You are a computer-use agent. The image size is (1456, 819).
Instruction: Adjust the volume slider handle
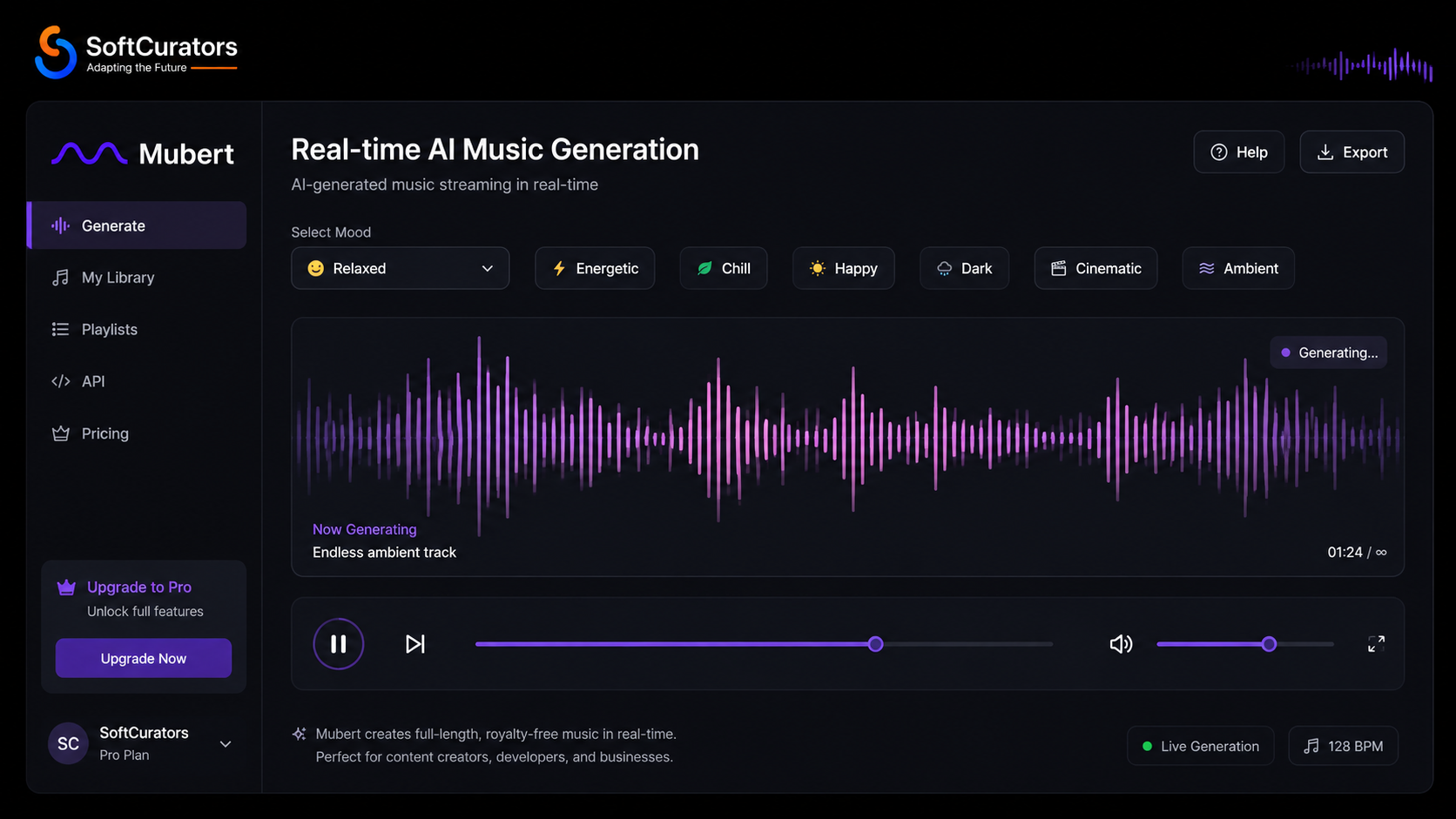(1269, 644)
